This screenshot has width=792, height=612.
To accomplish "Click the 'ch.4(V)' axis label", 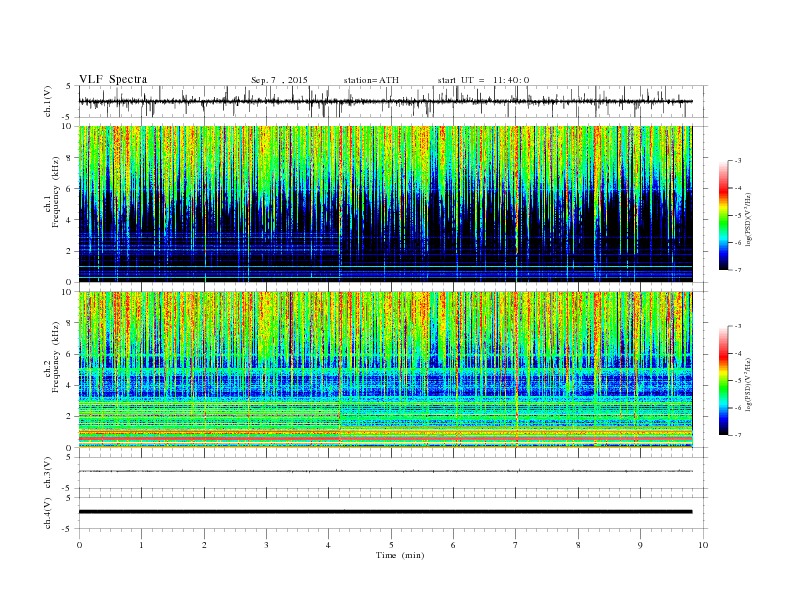I will tap(48, 513).
